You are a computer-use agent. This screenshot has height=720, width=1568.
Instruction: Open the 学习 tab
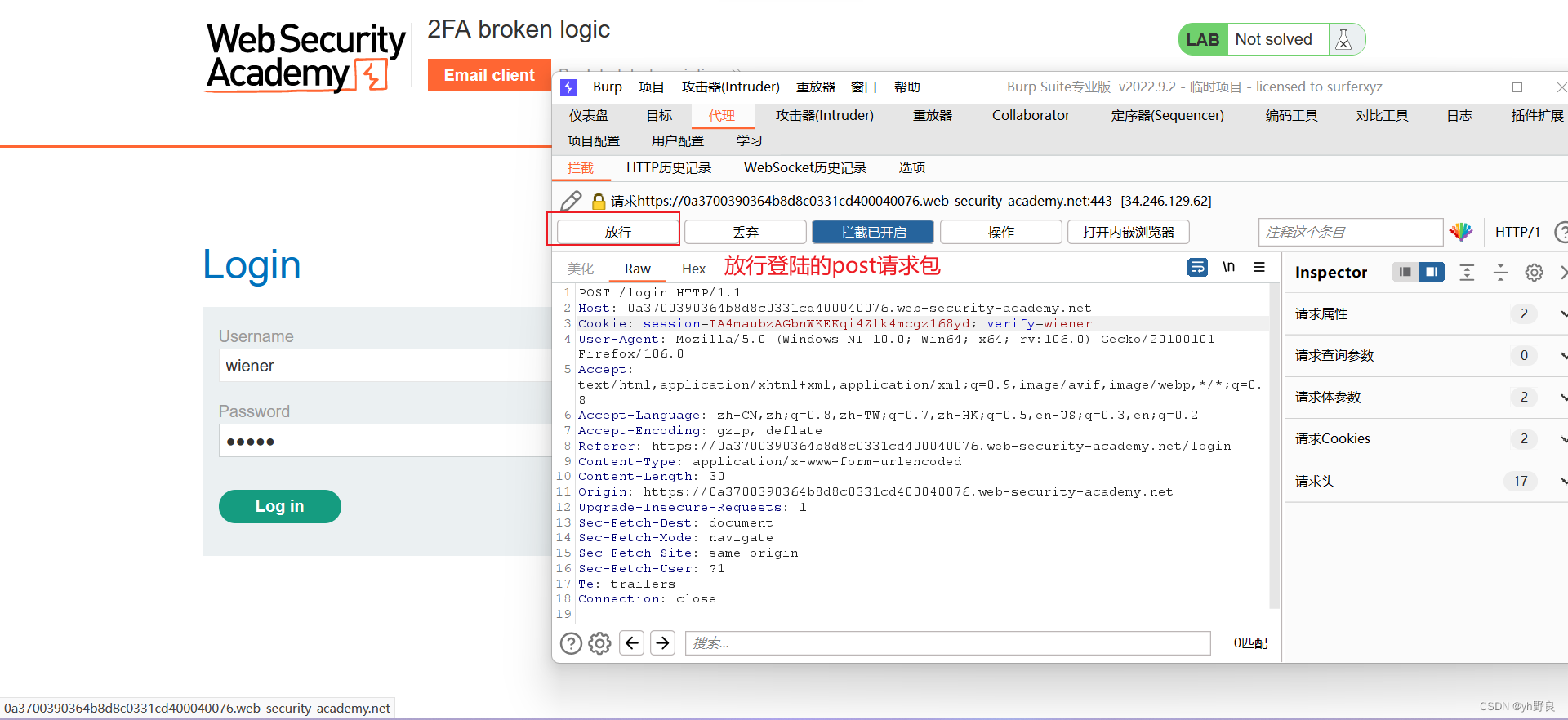tap(749, 141)
